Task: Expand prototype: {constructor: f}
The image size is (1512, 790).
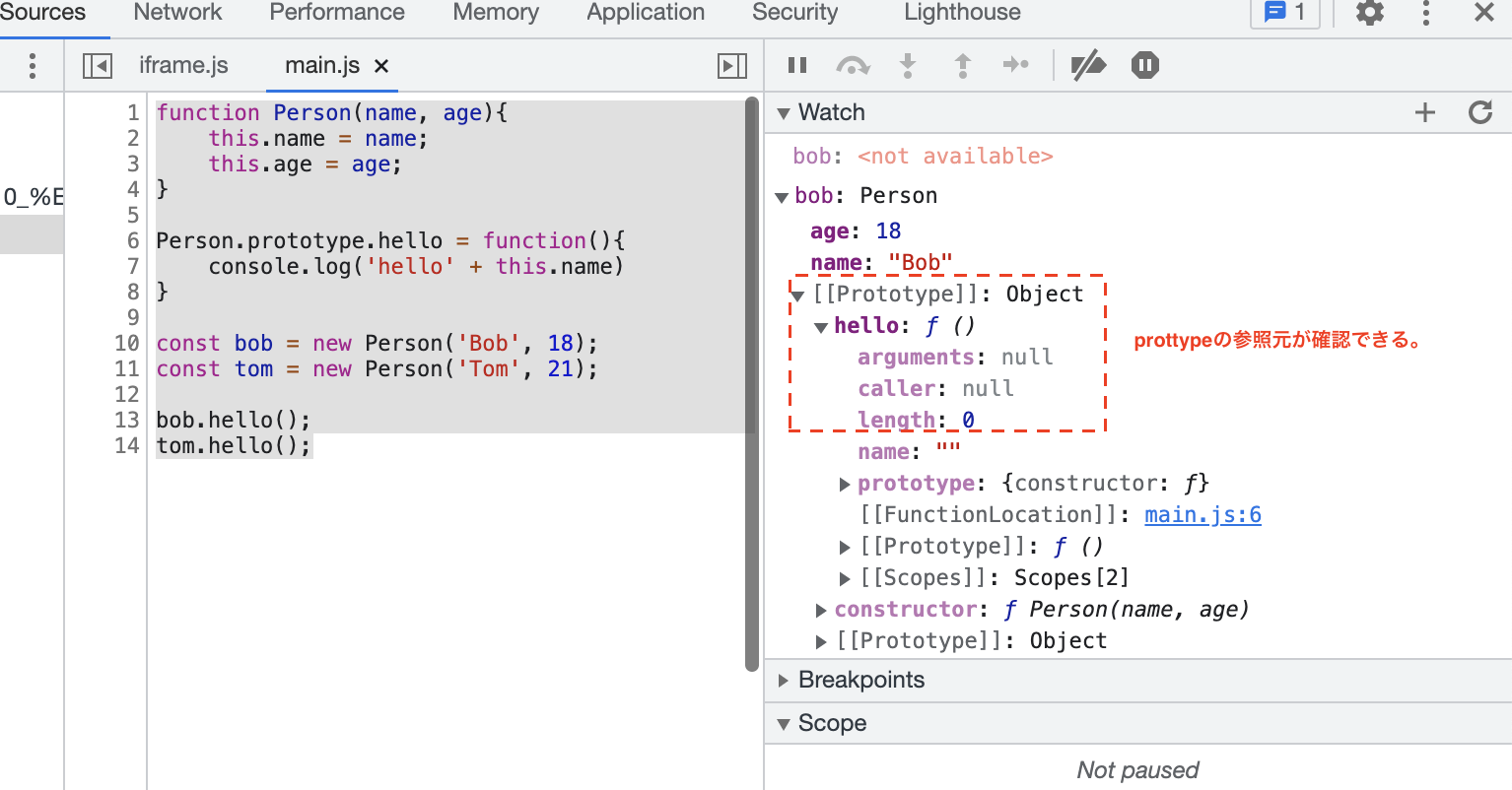Action: [x=845, y=484]
